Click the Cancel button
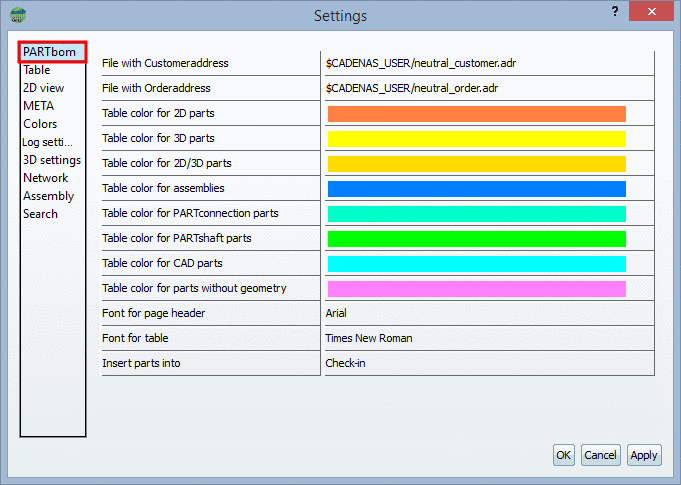 600,455
